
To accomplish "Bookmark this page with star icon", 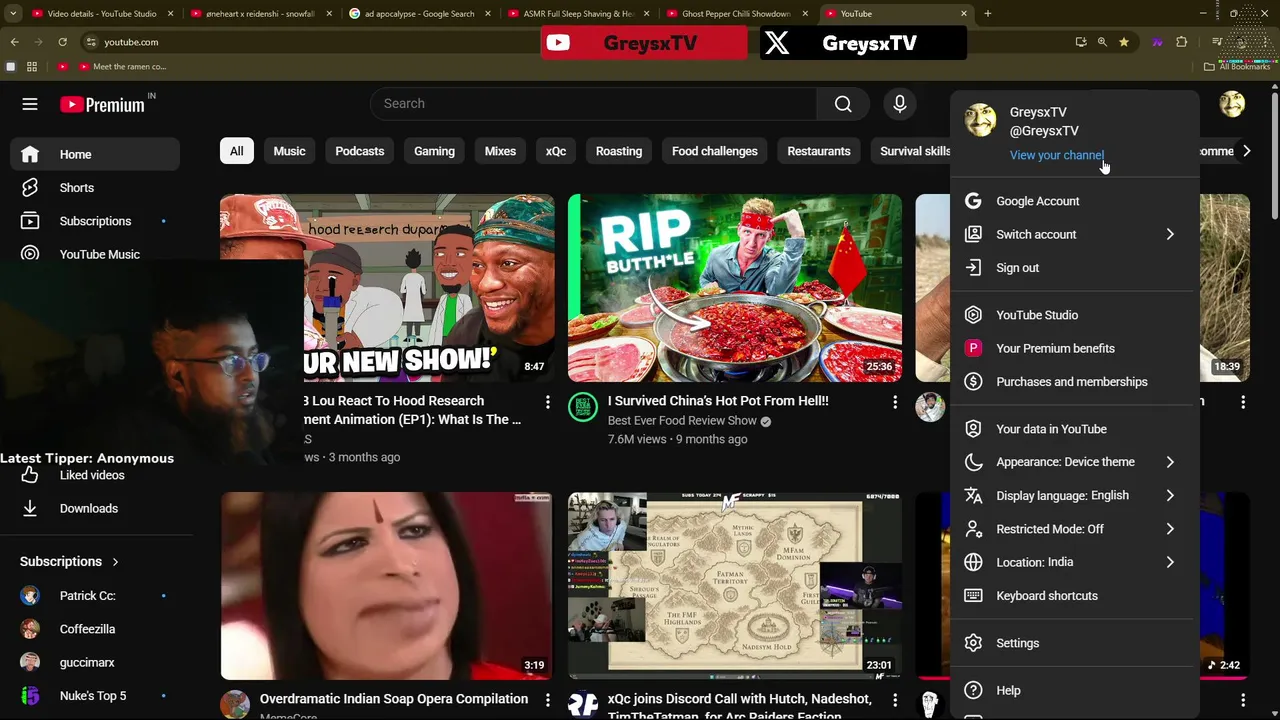I will pos(1124,42).
